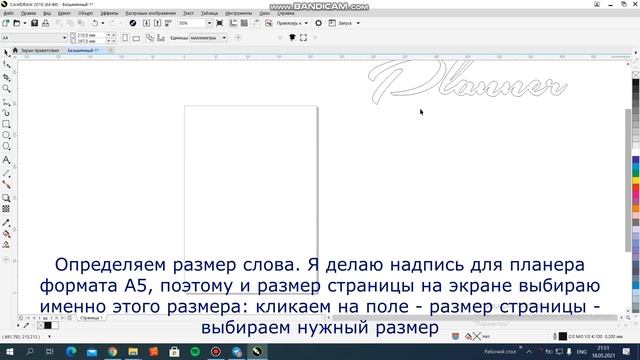Viewport: 640px width, 360px height.
Task: Pick the red swatch in the color palette
Action: pos(636,188)
